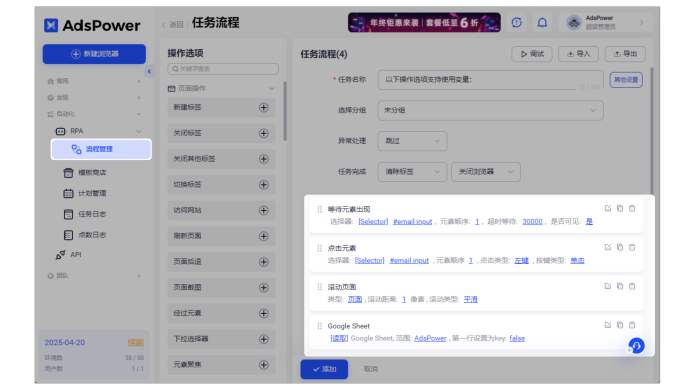Click the AdsPower logo

pos(92,25)
